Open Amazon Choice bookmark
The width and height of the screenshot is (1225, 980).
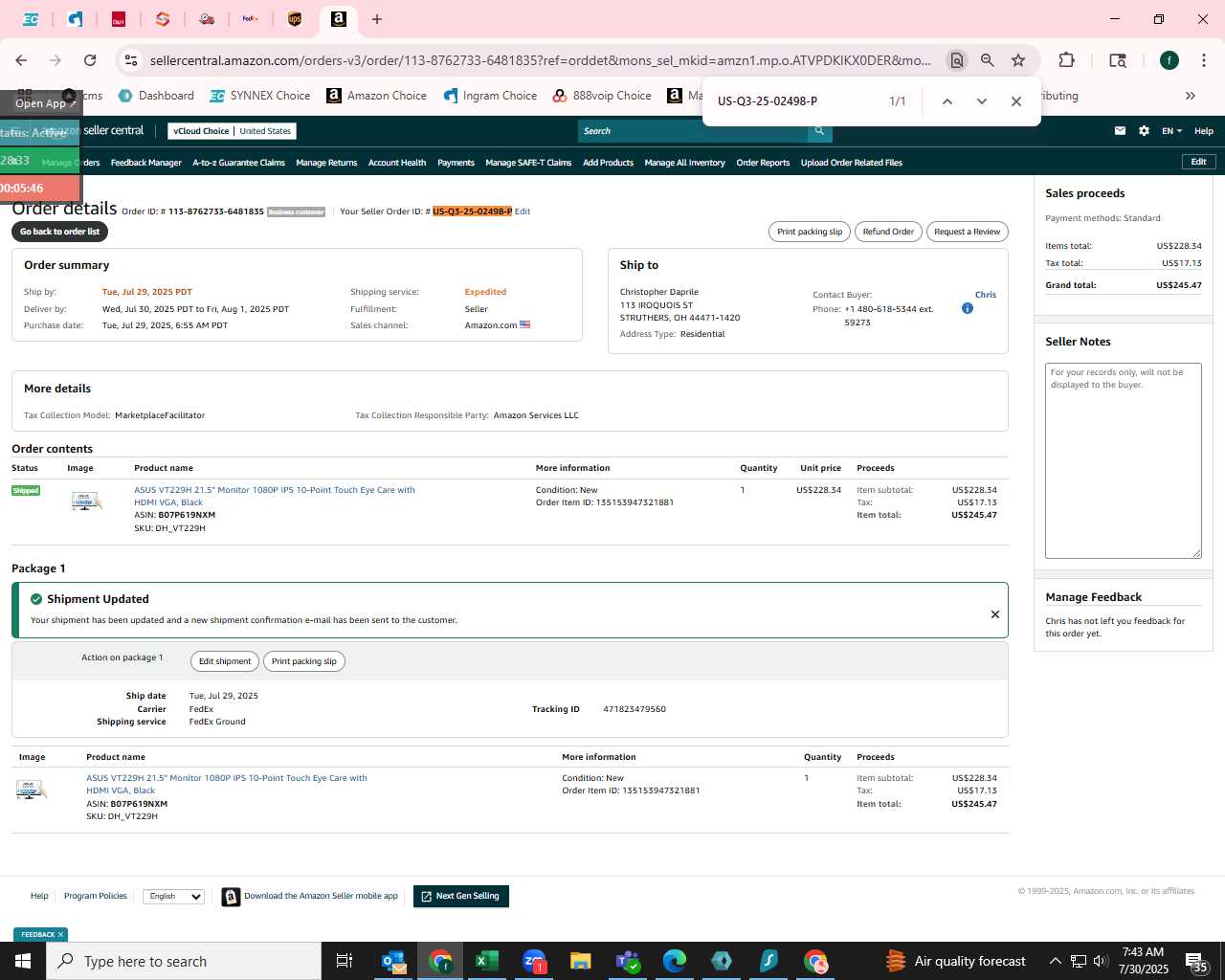(377, 96)
